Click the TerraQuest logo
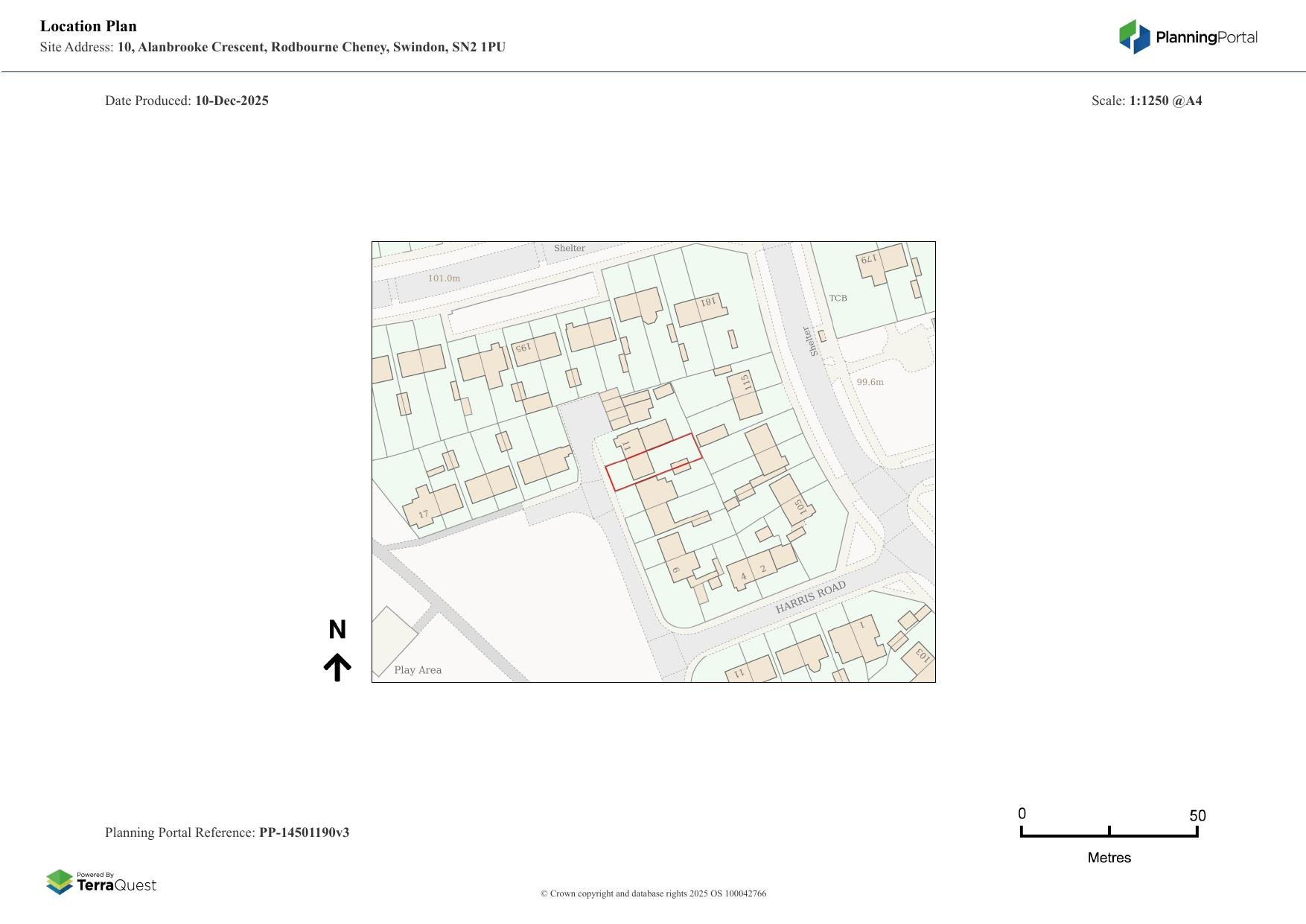The height and width of the screenshot is (924, 1306). [101, 882]
